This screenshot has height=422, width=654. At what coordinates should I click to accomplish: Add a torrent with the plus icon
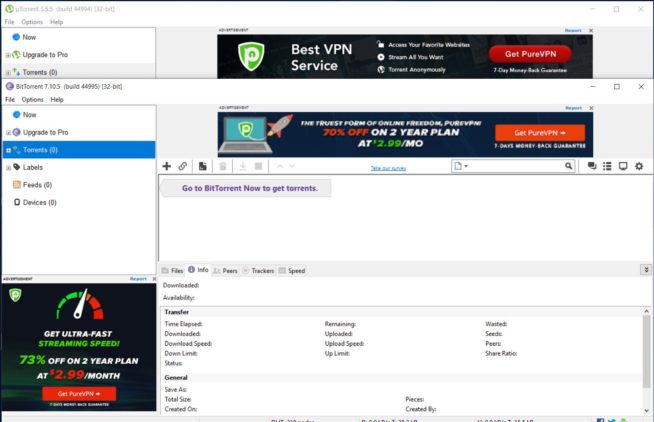pyautogui.click(x=166, y=166)
